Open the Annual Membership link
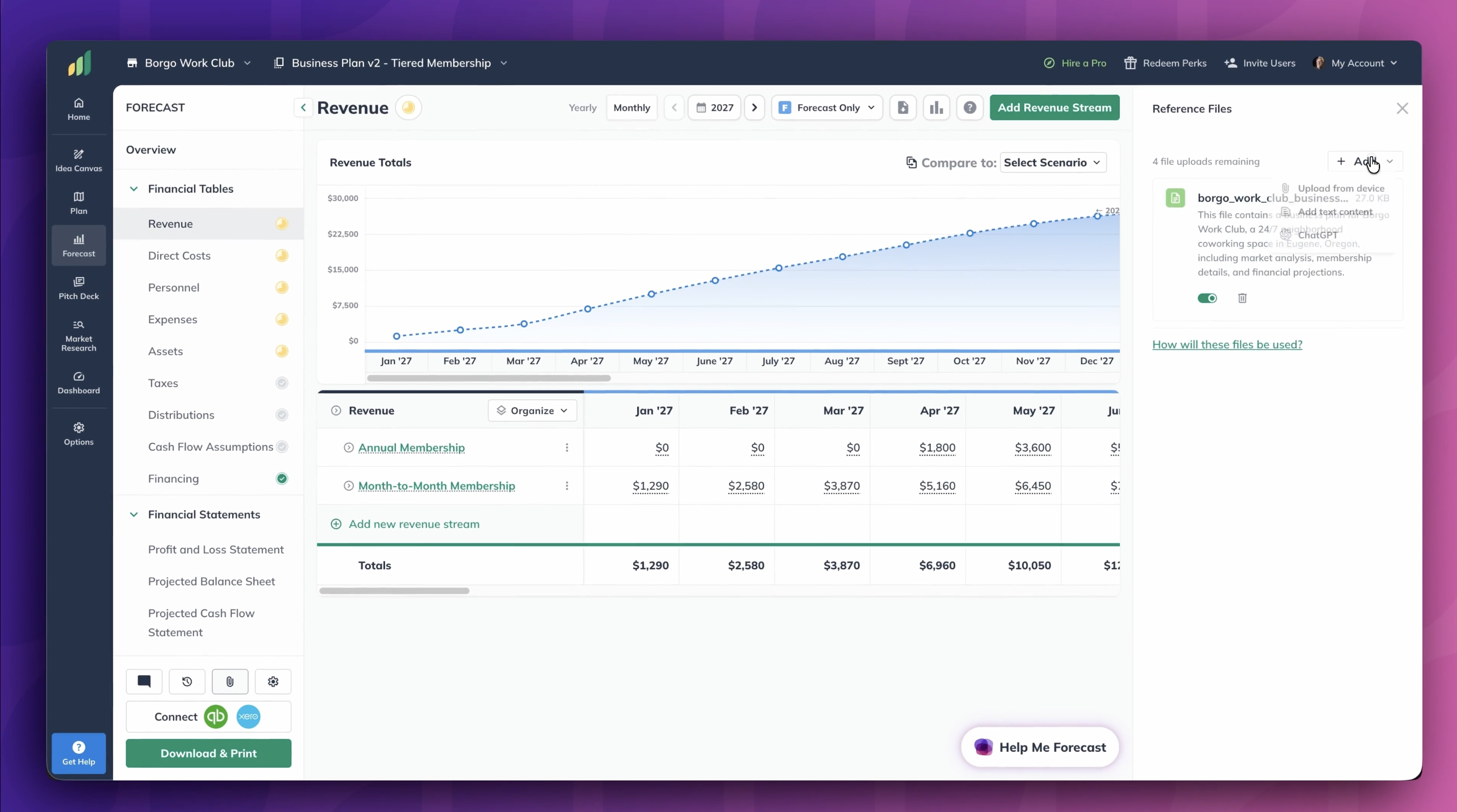This screenshot has width=1457, height=812. coord(411,447)
